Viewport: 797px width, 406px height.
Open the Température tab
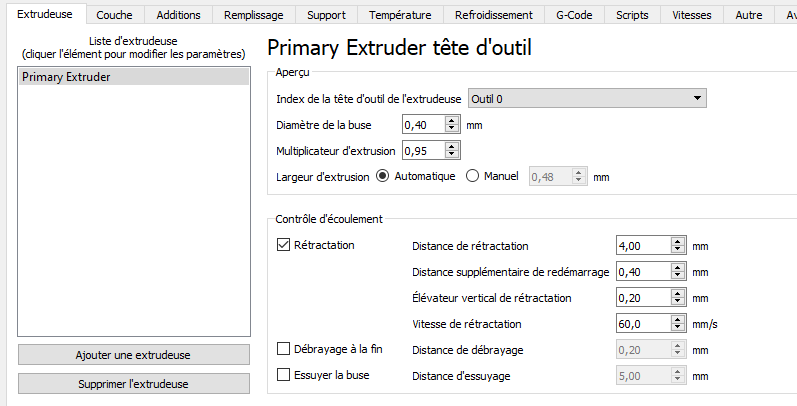[x=399, y=15]
